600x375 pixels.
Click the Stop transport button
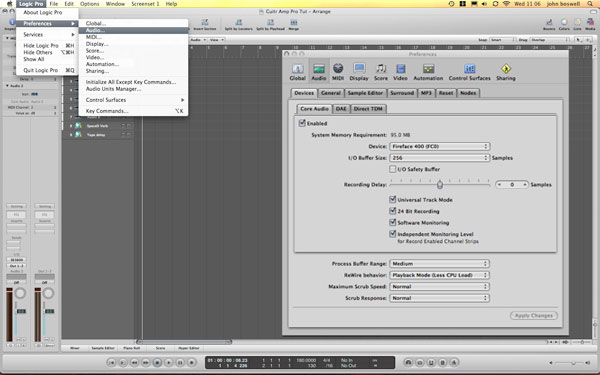[157, 362]
